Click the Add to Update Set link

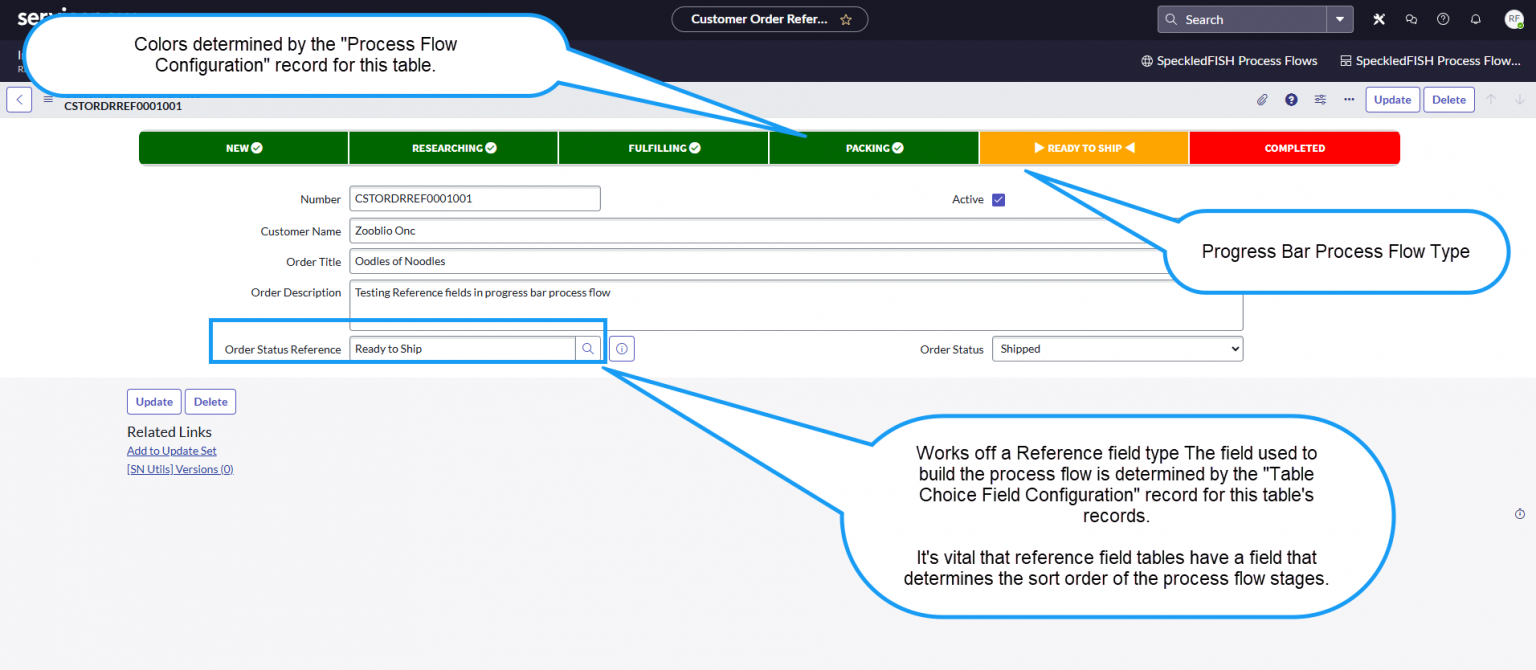point(171,450)
